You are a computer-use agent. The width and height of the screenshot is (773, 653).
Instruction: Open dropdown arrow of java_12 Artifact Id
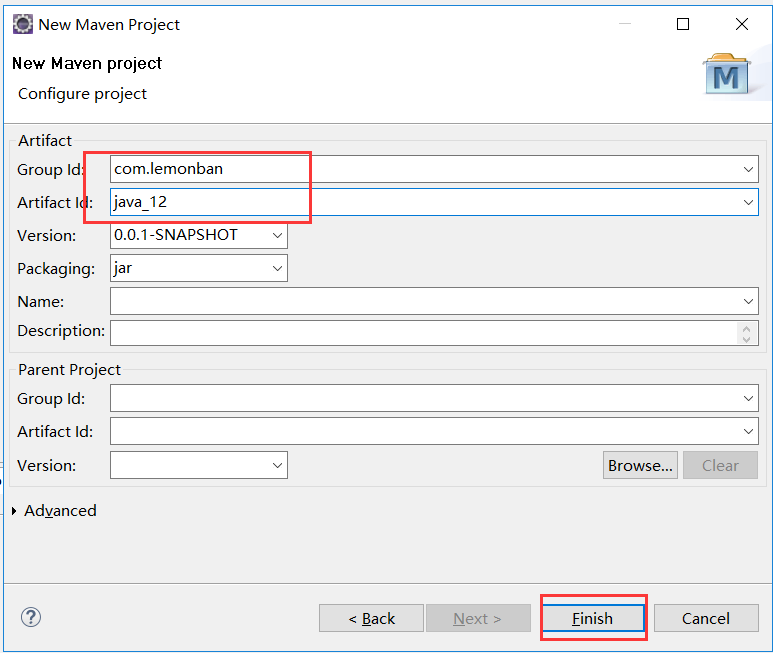[x=749, y=203]
